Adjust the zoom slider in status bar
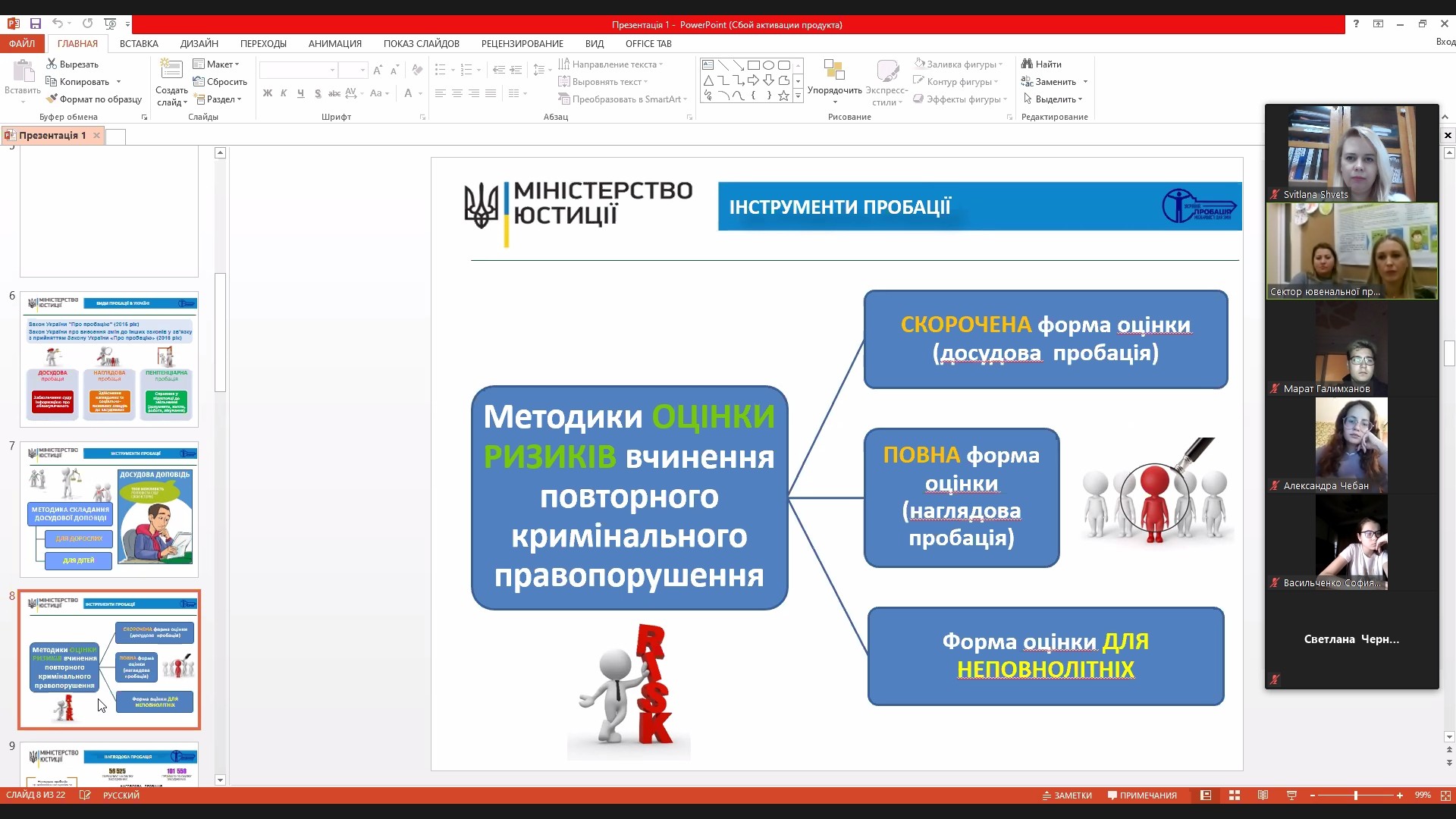The image size is (1456, 819). (x=1355, y=795)
